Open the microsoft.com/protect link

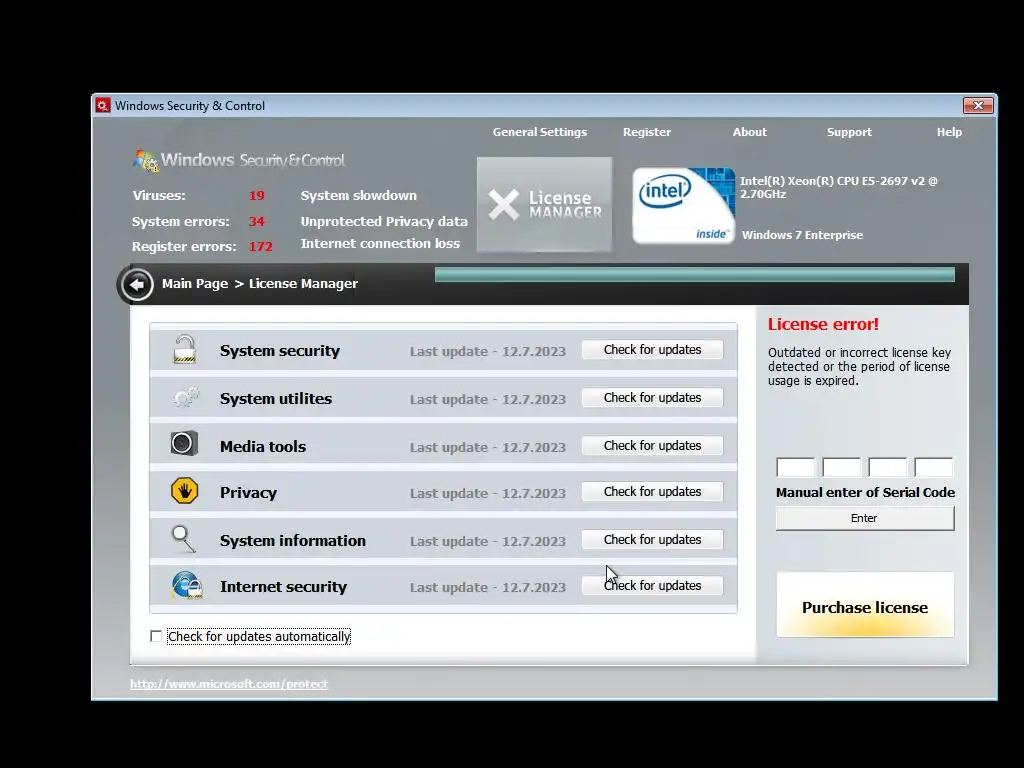click(229, 684)
